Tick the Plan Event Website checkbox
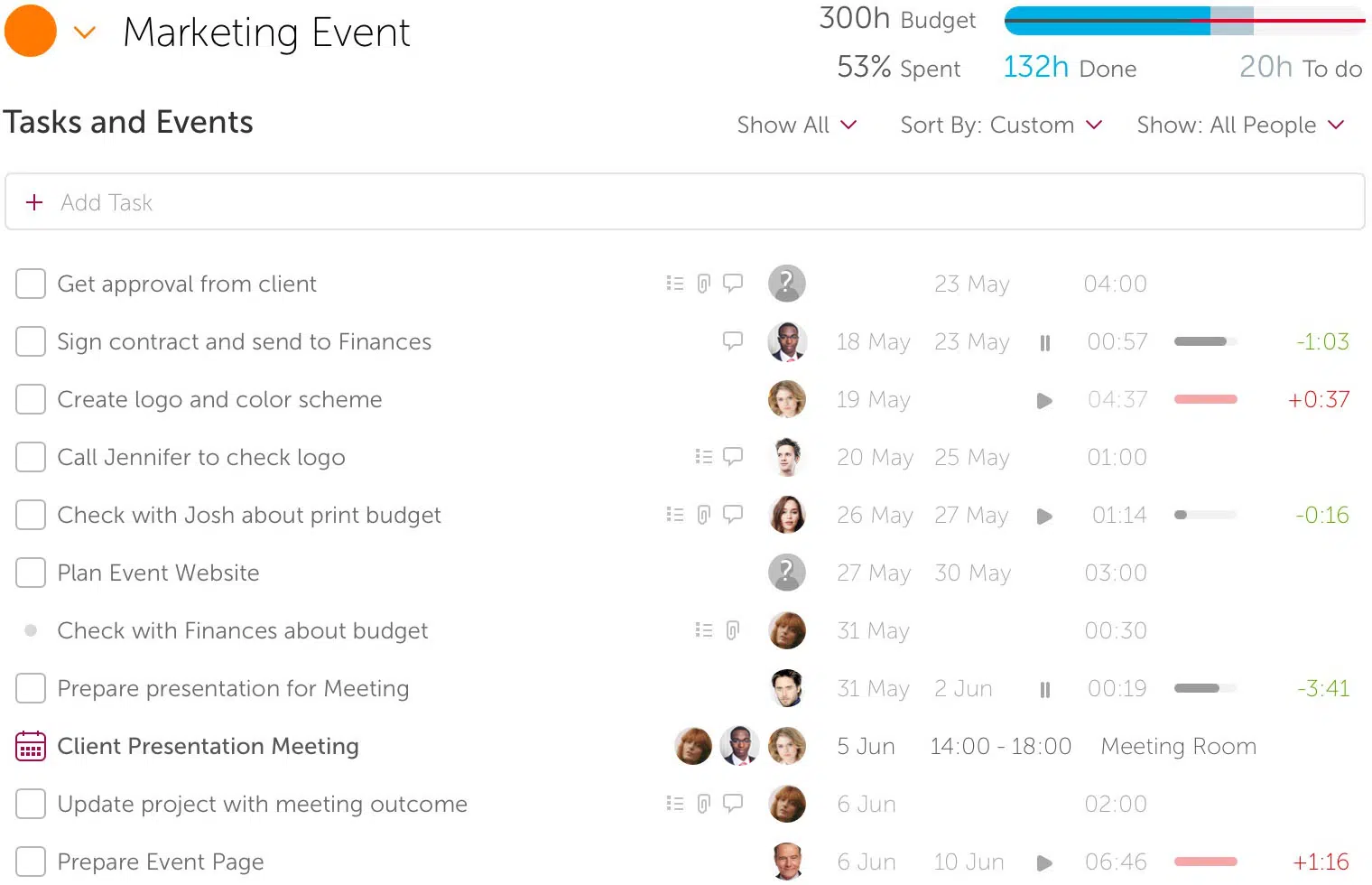The height and width of the screenshot is (885, 1372). [x=31, y=573]
